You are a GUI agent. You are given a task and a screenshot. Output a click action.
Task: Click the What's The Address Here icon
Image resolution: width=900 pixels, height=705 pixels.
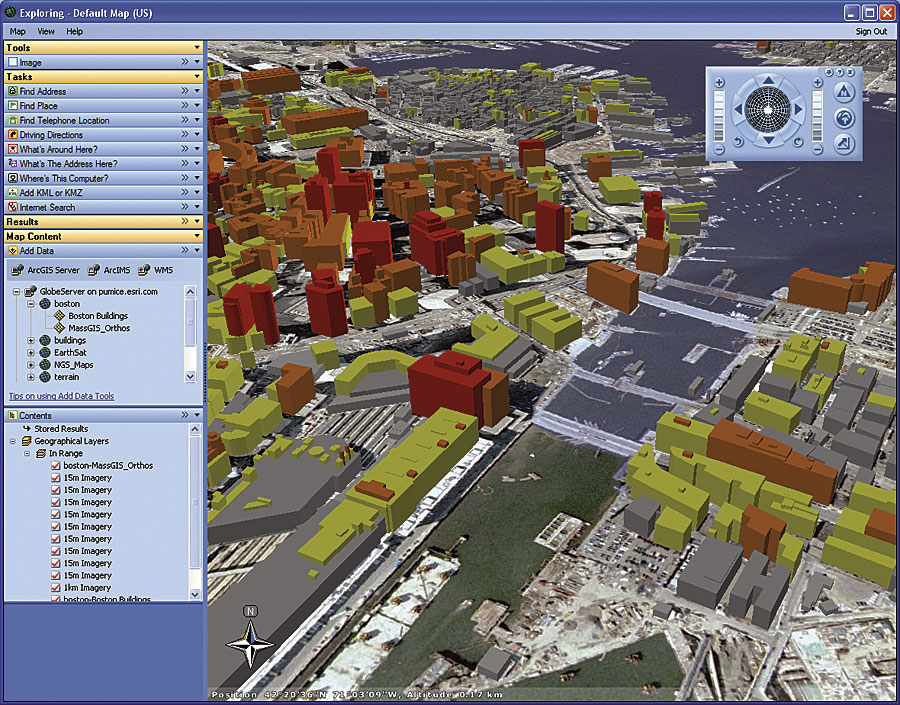pyautogui.click(x=13, y=164)
